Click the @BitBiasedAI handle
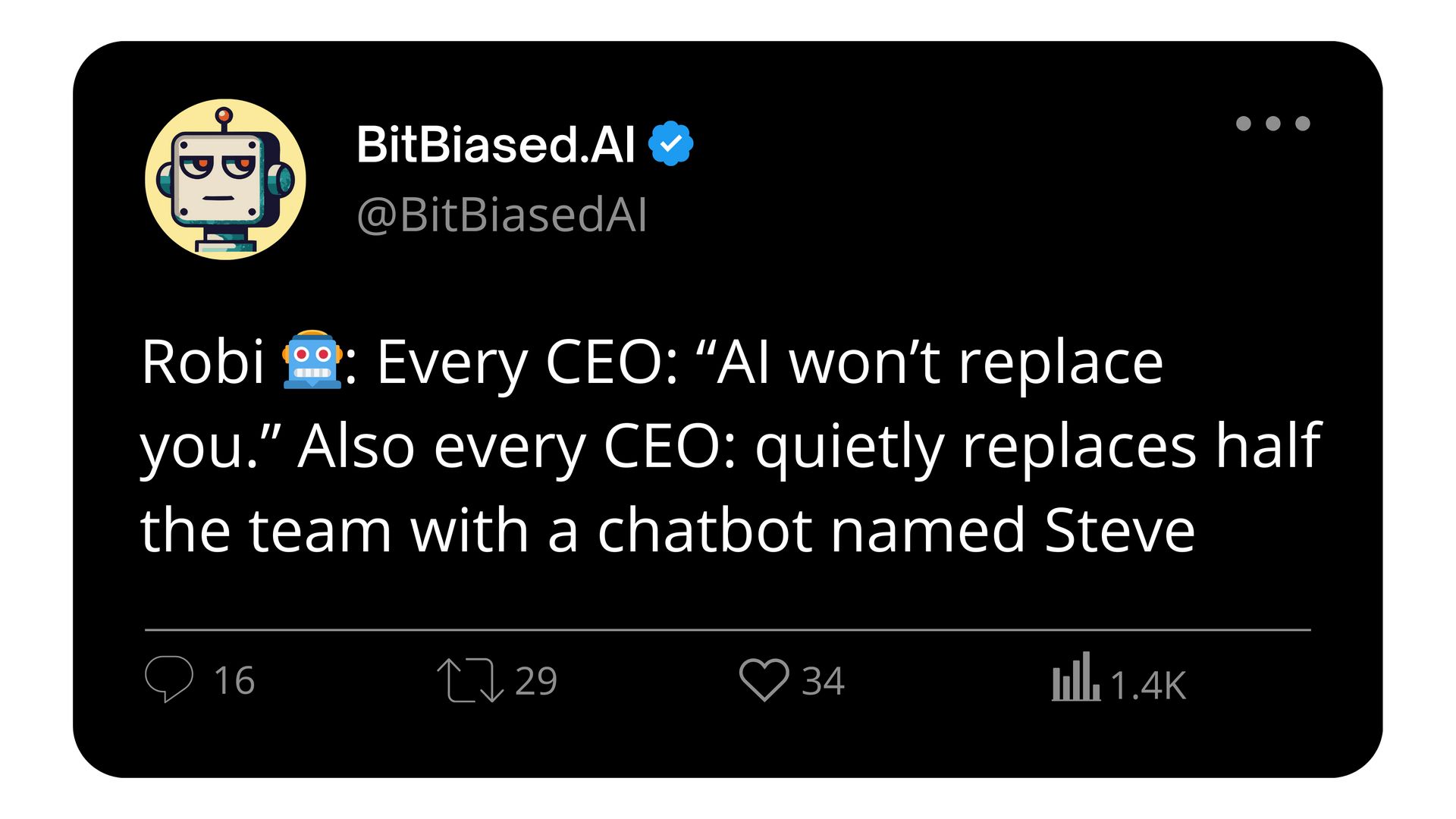1456x819 pixels. 502,215
